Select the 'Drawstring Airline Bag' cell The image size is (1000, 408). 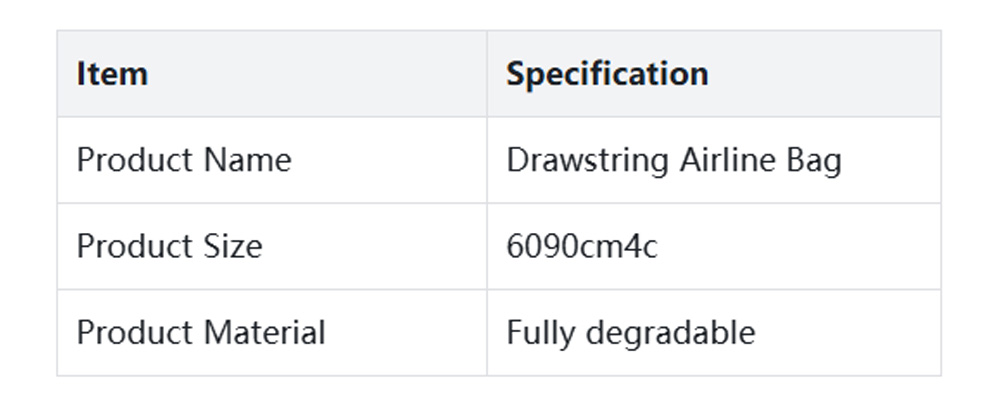tap(674, 160)
